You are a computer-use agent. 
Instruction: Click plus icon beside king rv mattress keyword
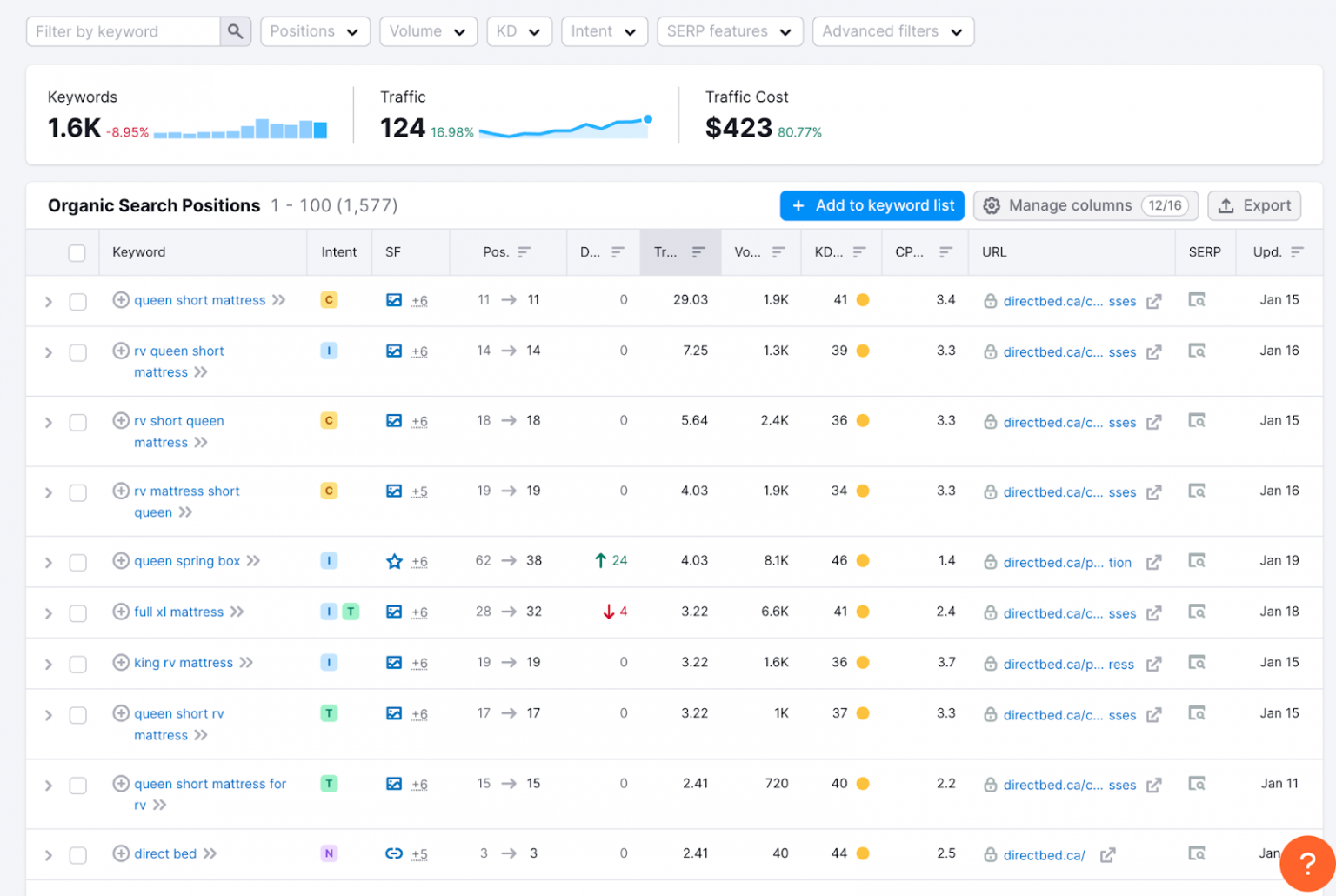121,663
